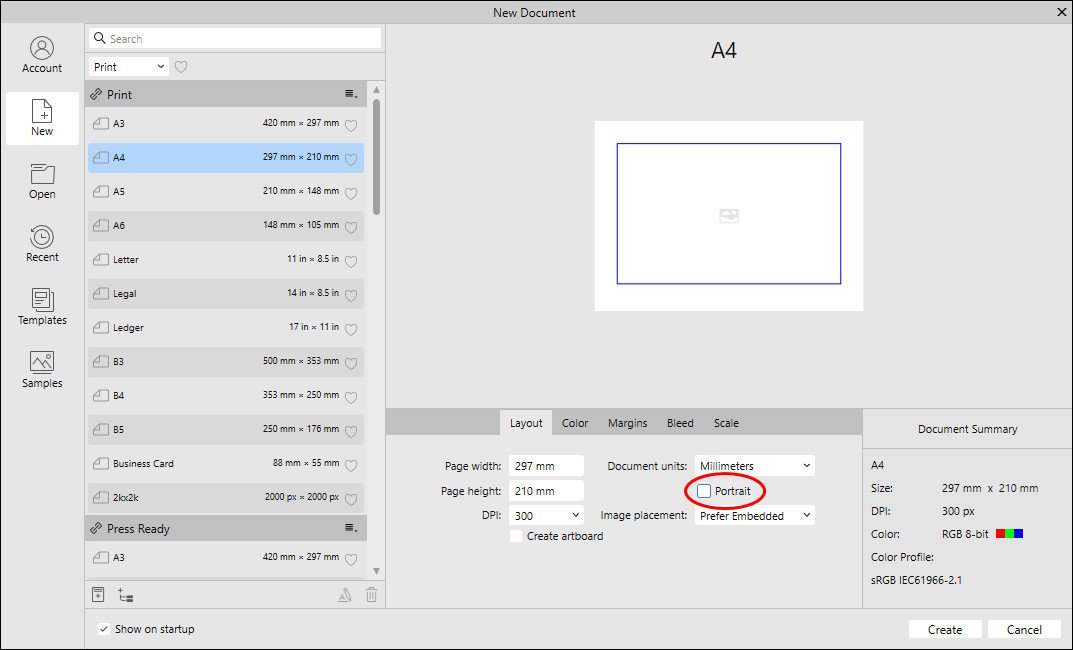The image size is (1073, 650).
Task: Click the add new preset icon
Action: pos(98,594)
